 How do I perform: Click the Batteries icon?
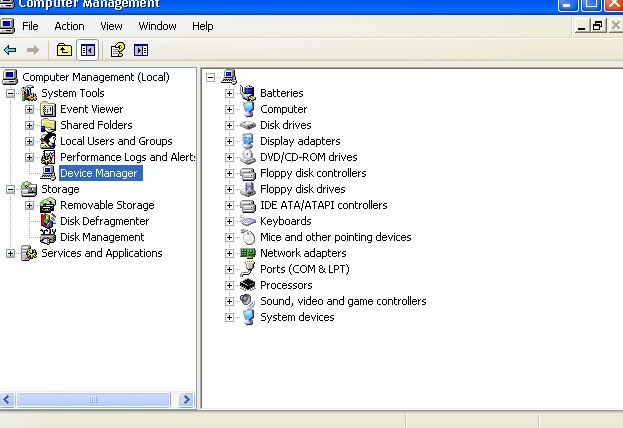[x=248, y=93]
